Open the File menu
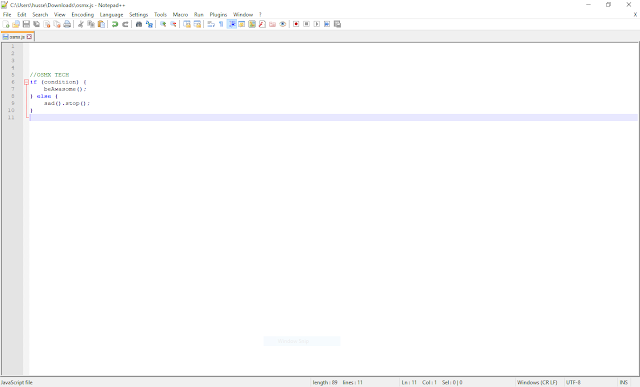640x387 pixels. pyautogui.click(x=7, y=15)
